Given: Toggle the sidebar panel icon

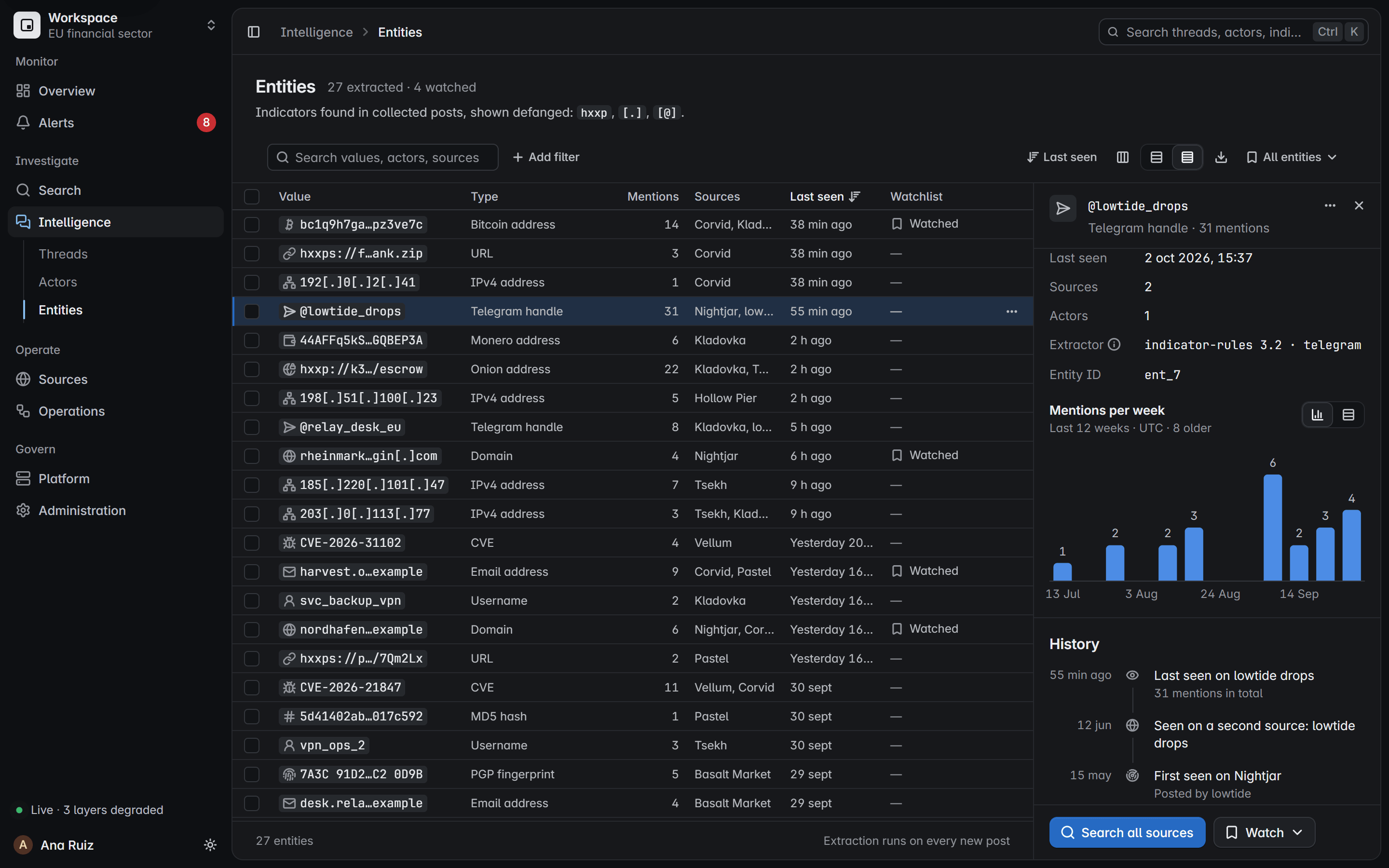Looking at the screenshot, I should point(254,32).
